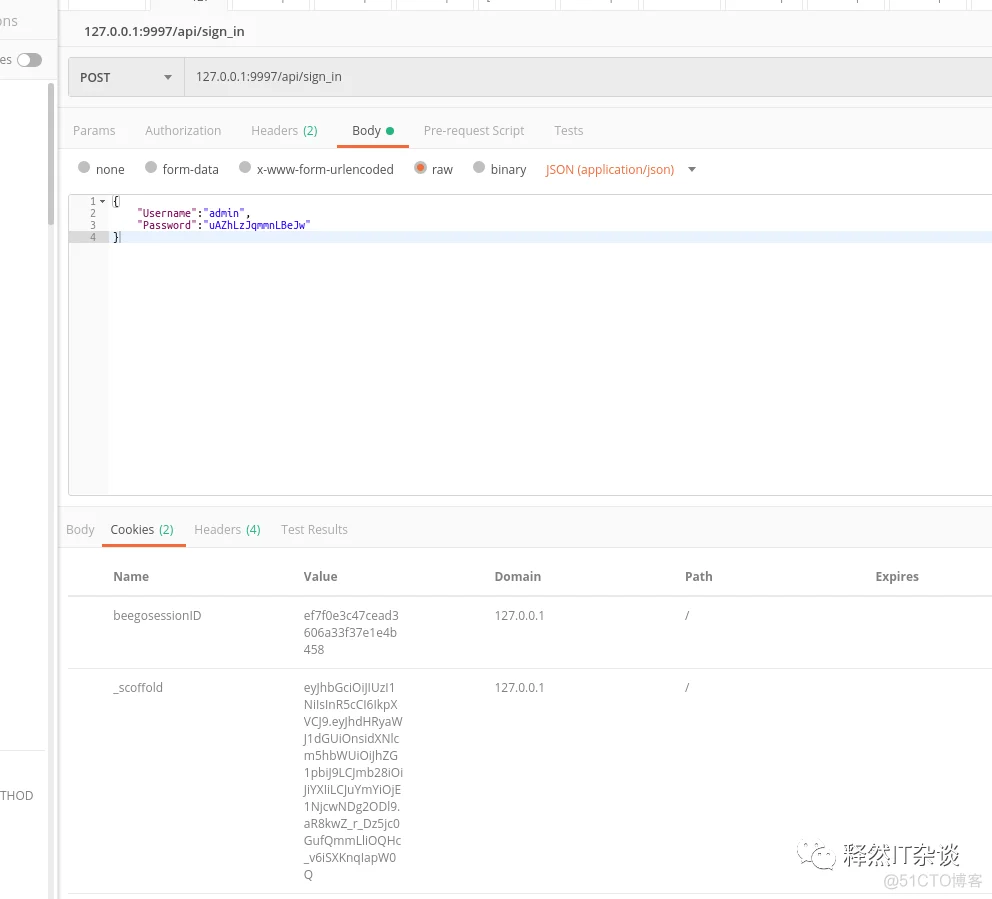Screen dimensions: 992x899
Task: Click the request title 127.0.0.1:9997/api/sign_in
Action: click(164, 32)
